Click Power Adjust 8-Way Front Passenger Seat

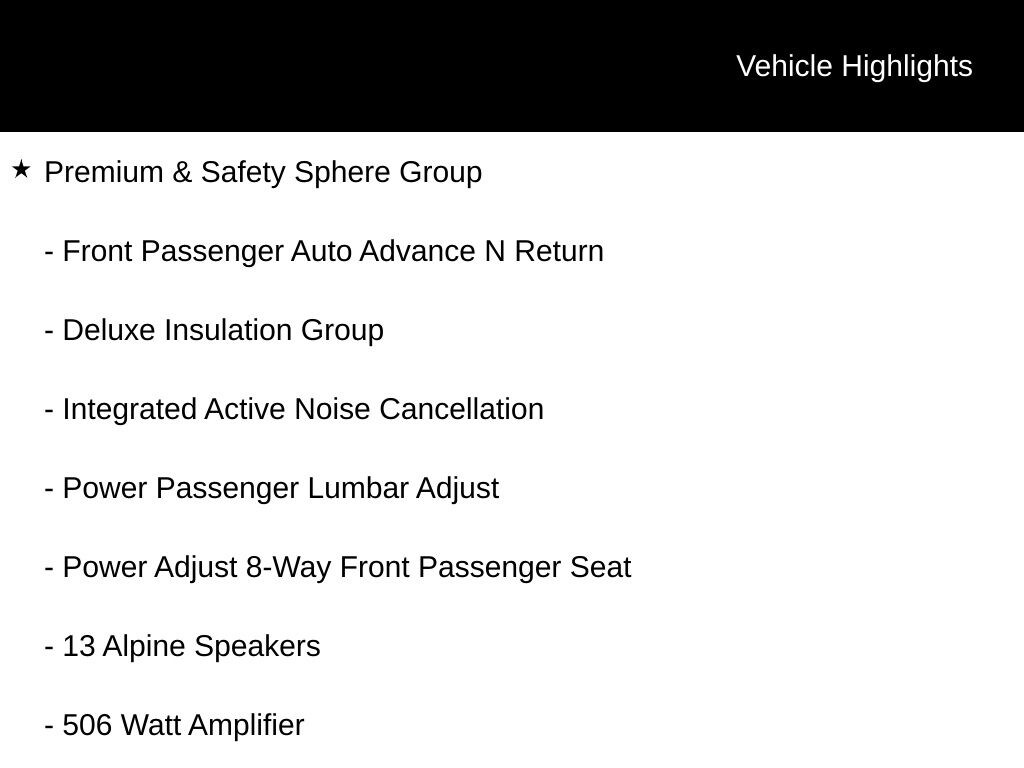pyautogui.click(x=338, y=567)
